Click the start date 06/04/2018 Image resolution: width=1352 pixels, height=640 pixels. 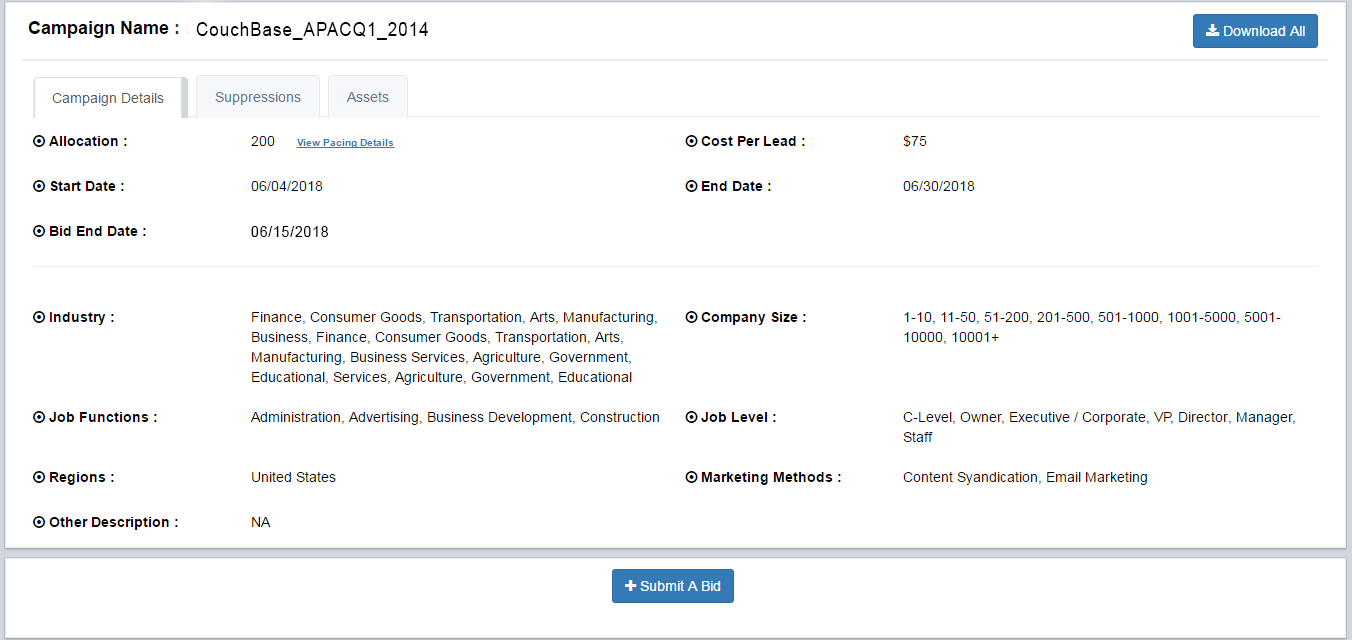287,186
